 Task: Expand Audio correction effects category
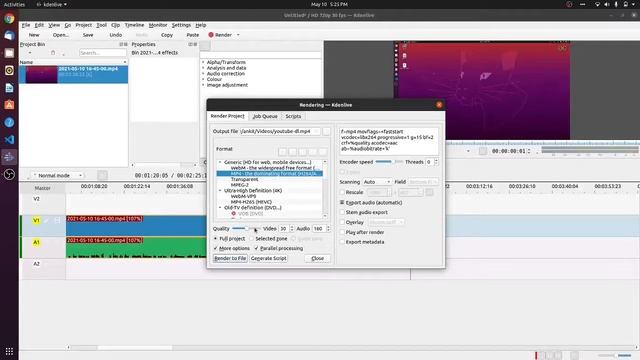tap(203, 74)
